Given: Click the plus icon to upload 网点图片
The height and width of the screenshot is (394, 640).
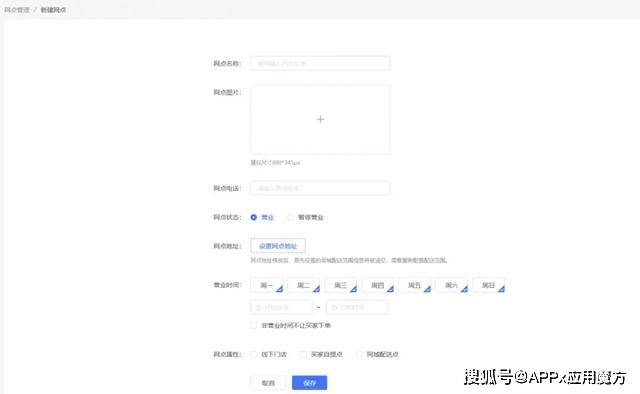Looking at the screenshot, I should [320, 119].
